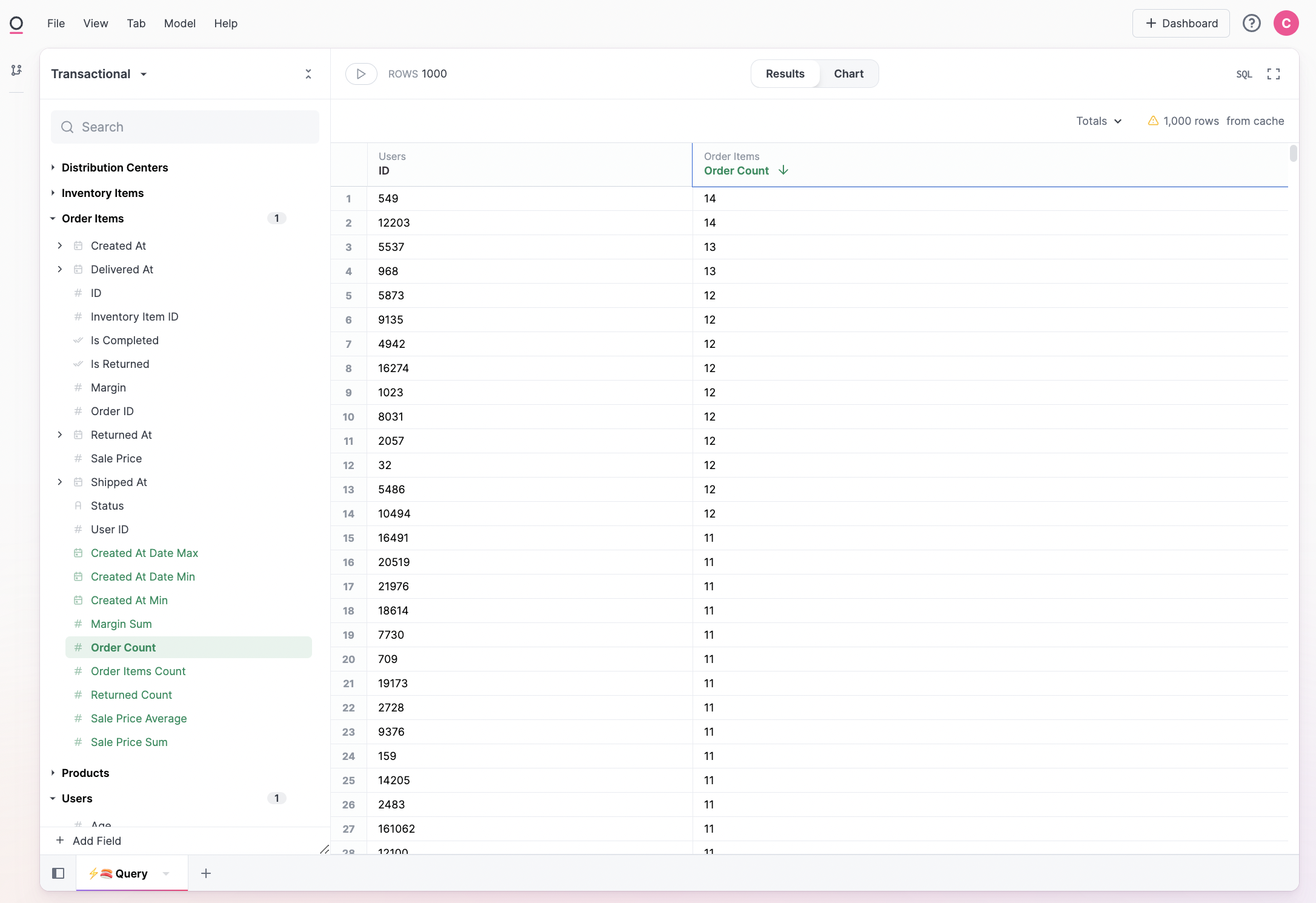Open the Model menu

click(179, 23)
